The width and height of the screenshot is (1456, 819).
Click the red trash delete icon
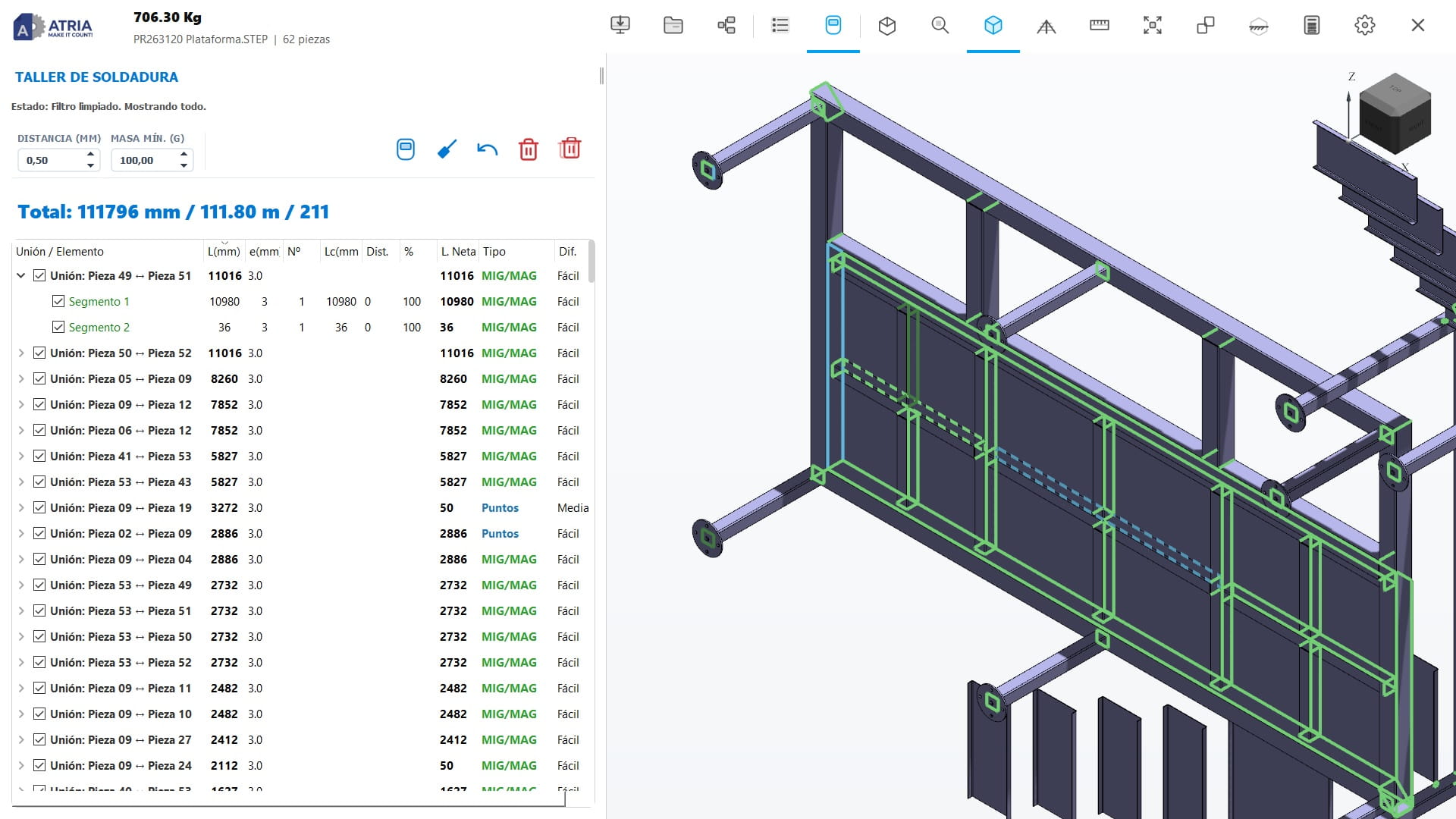(x=529, y=149)
